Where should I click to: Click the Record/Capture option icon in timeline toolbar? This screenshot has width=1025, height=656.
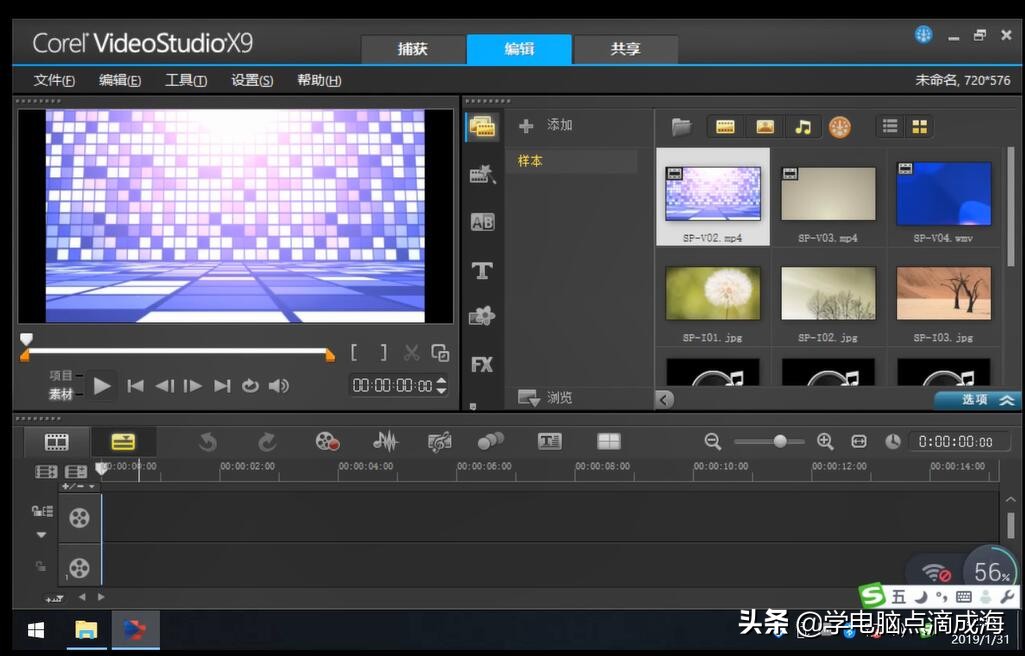point(327,441)
